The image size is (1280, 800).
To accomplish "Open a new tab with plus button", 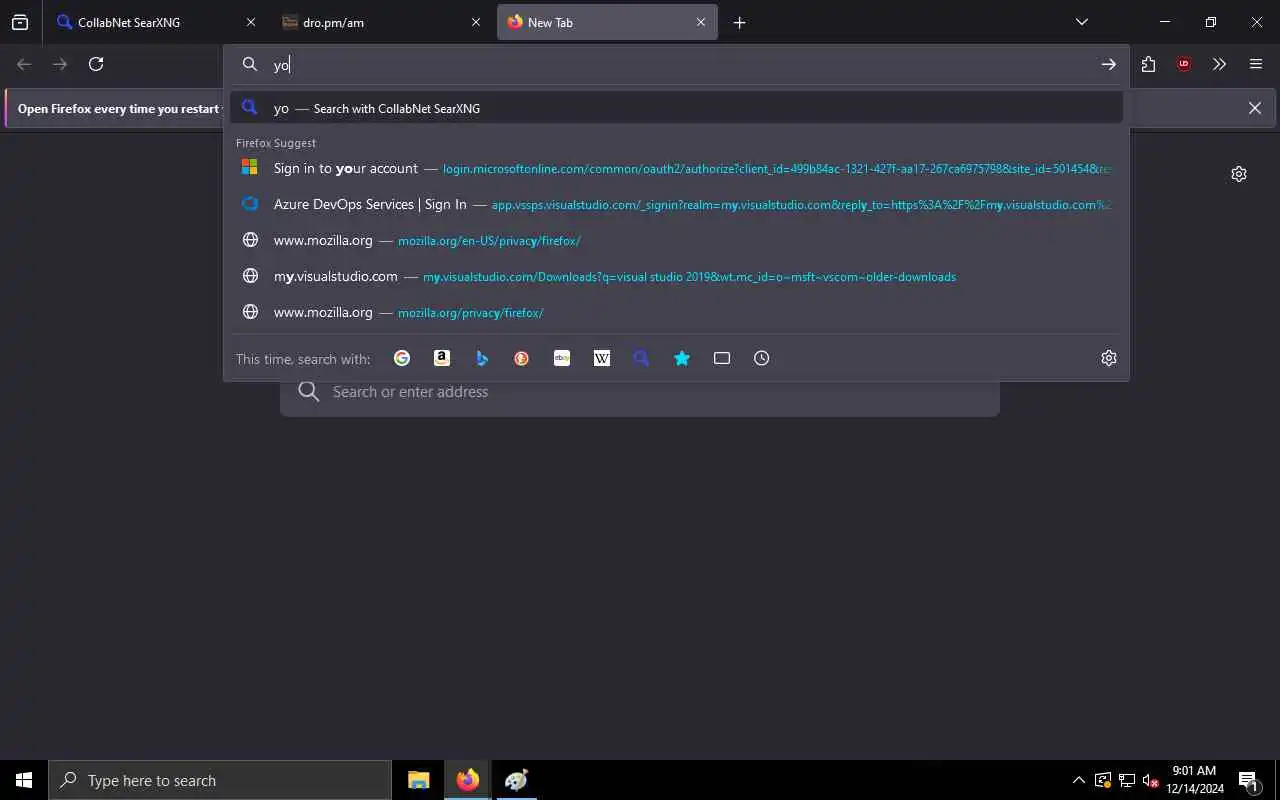I will (740, 22).
